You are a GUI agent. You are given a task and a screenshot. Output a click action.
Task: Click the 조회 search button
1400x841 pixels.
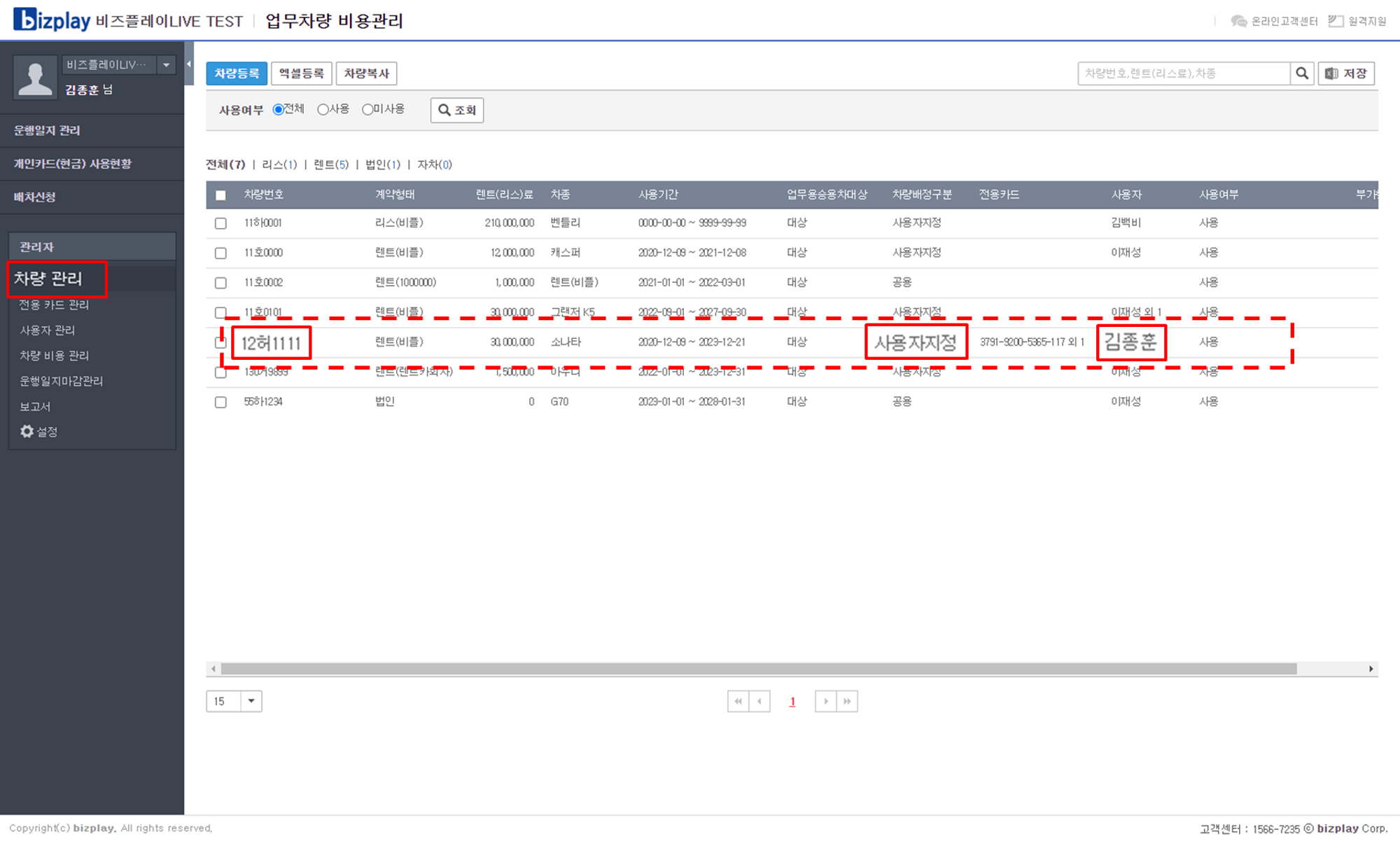tap(457, 110)
